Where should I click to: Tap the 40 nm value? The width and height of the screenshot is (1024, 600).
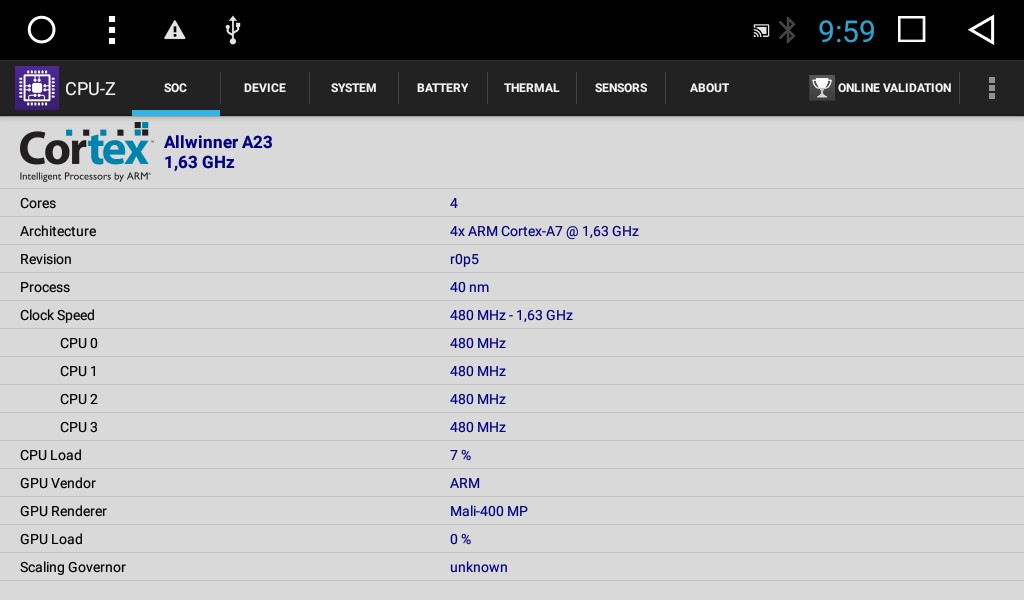[x=470, y=287]
